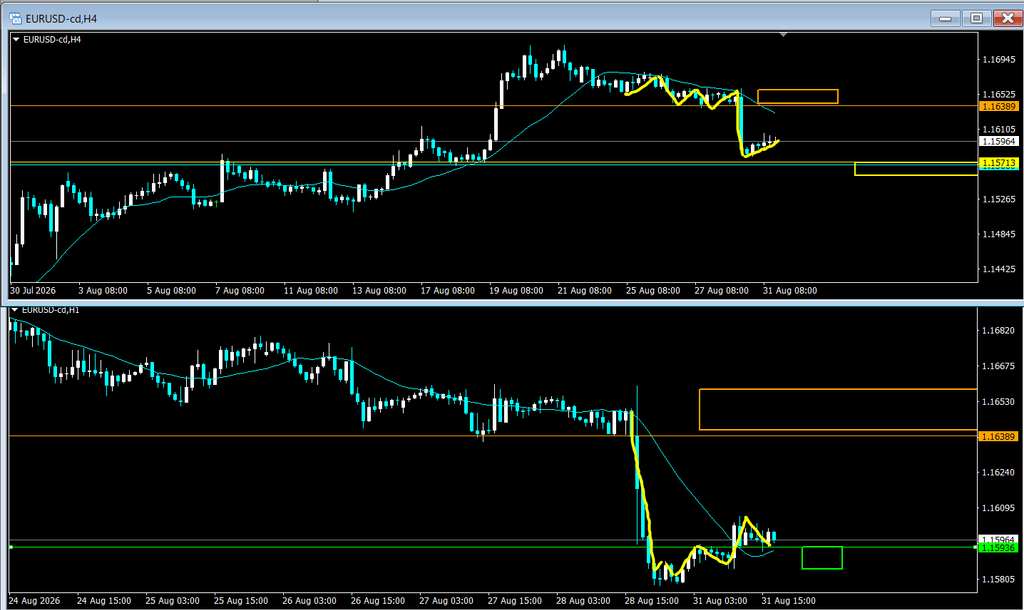Maximize the EURUSD-cd,H4 chart window

point(976,18)
